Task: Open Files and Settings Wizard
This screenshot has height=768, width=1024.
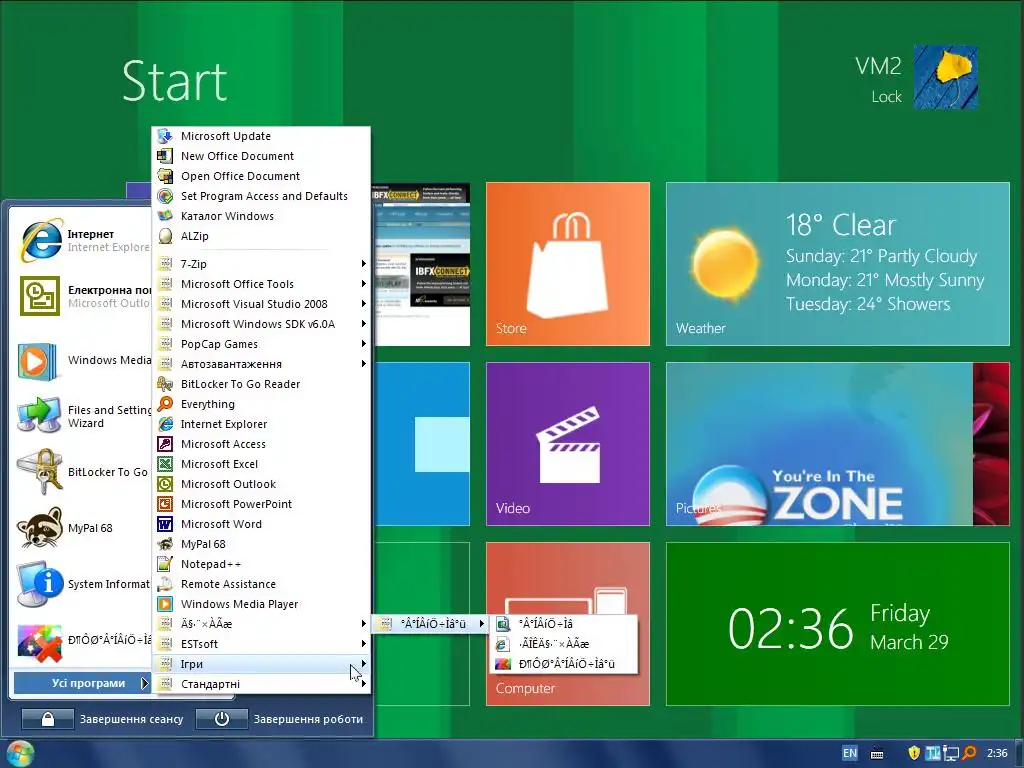Action: click(82, 416)
